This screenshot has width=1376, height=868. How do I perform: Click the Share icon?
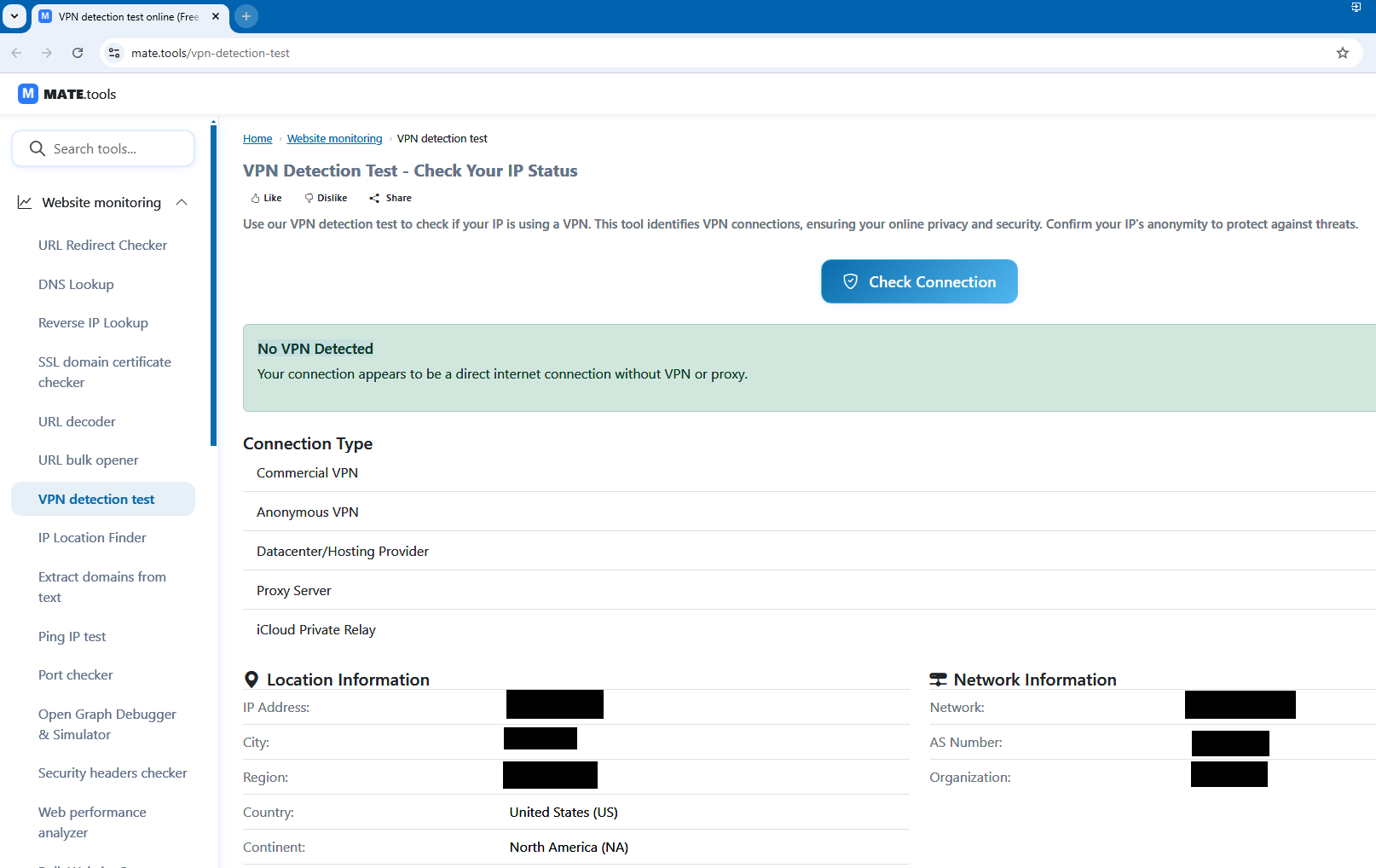tap(374, 198)
